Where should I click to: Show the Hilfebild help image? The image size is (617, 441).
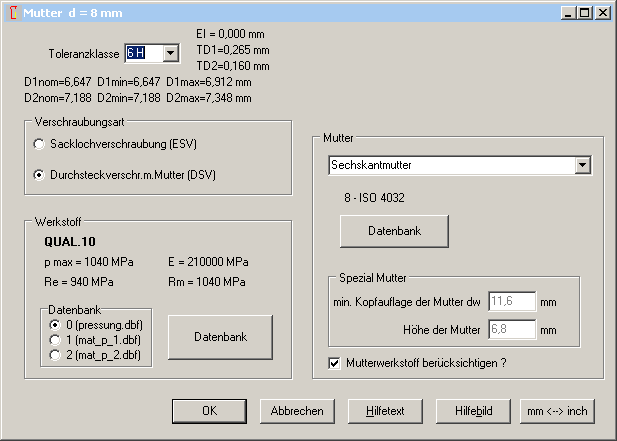pyautogui.click(x=473, y=411)
